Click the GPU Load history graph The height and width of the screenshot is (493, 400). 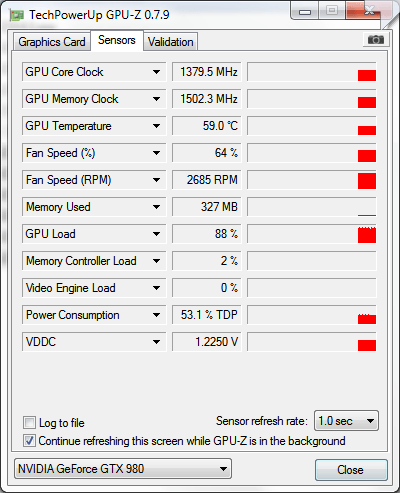click(x=312, y=234)
